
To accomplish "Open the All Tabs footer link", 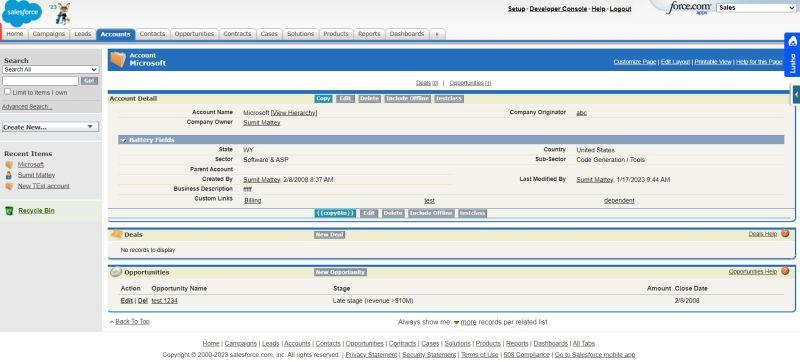I will click(583, 344).
